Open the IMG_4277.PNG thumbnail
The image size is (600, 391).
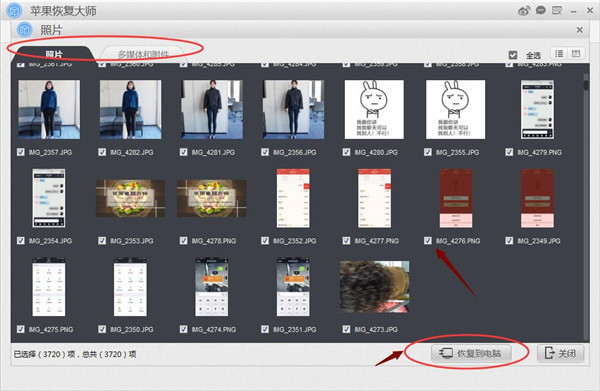click(x=374, y=198)
